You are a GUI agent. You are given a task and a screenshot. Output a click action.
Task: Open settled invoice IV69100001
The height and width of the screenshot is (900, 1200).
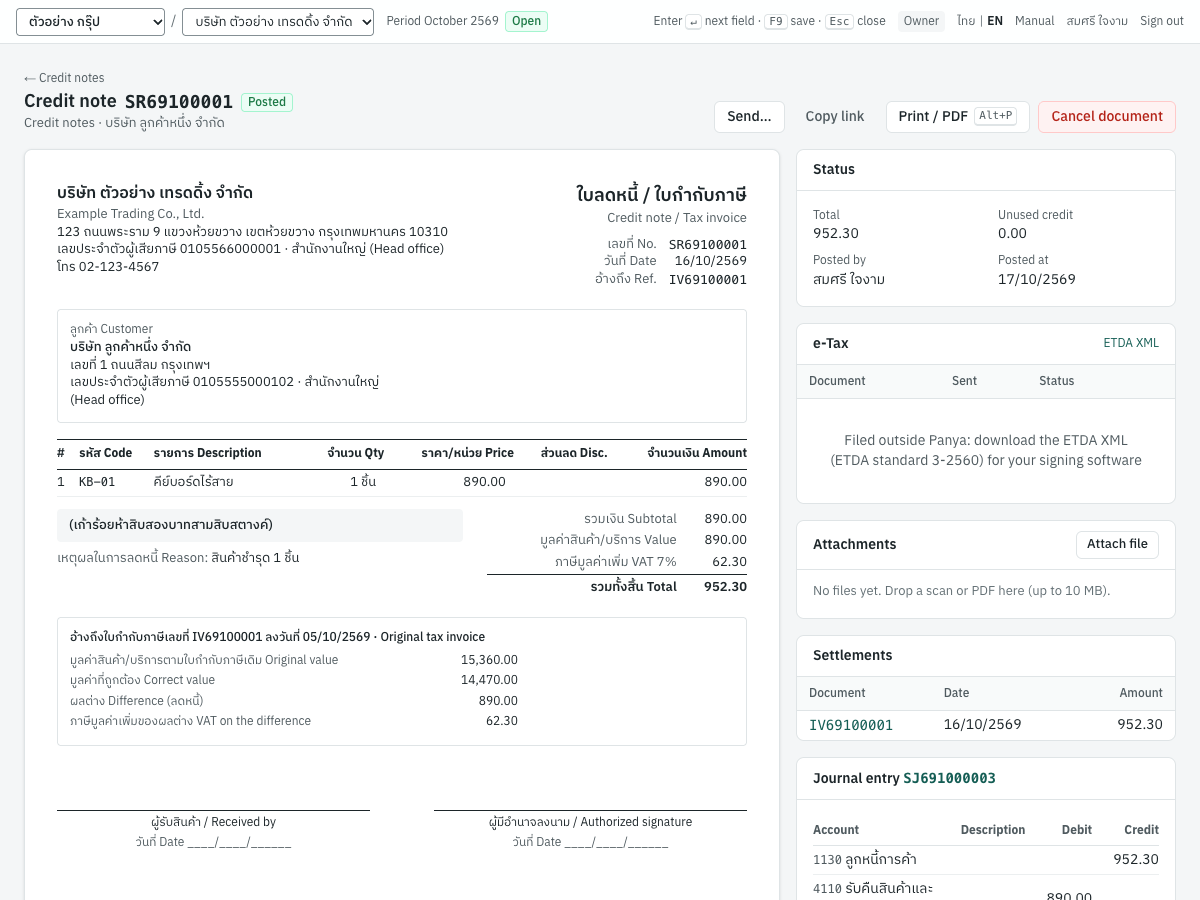click(851, 725)
